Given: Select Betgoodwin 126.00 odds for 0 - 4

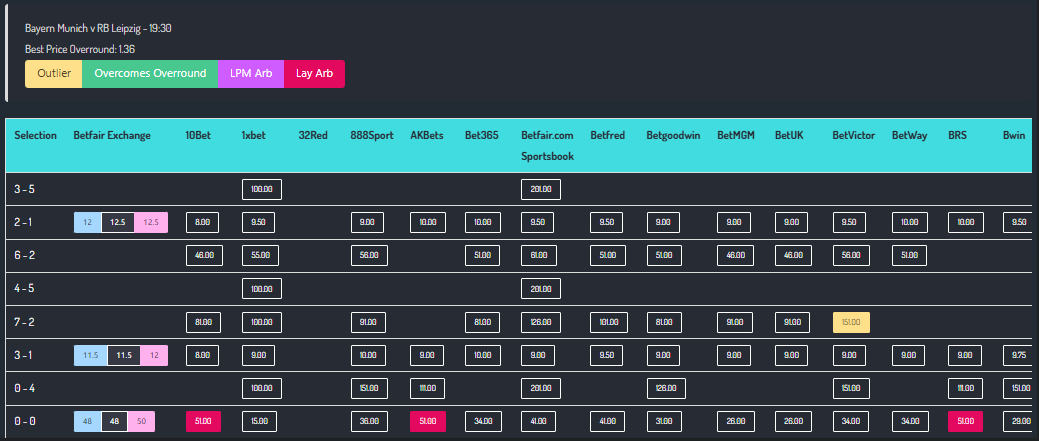Looking at the screenshot, I should click(x=666, y=388).
